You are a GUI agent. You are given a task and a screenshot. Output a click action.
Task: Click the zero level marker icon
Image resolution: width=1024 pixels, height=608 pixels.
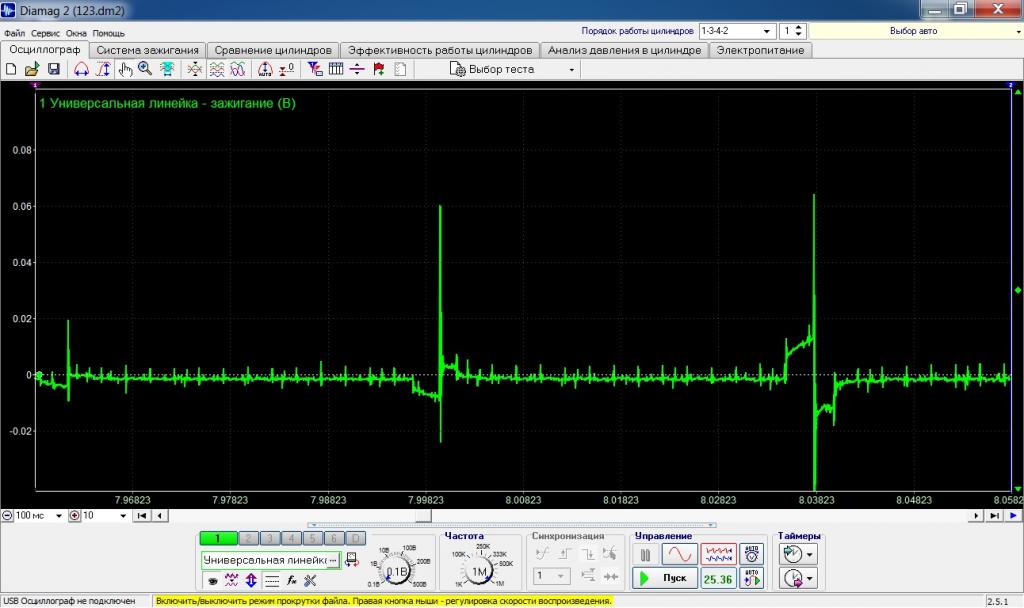(x=287, y=69)
